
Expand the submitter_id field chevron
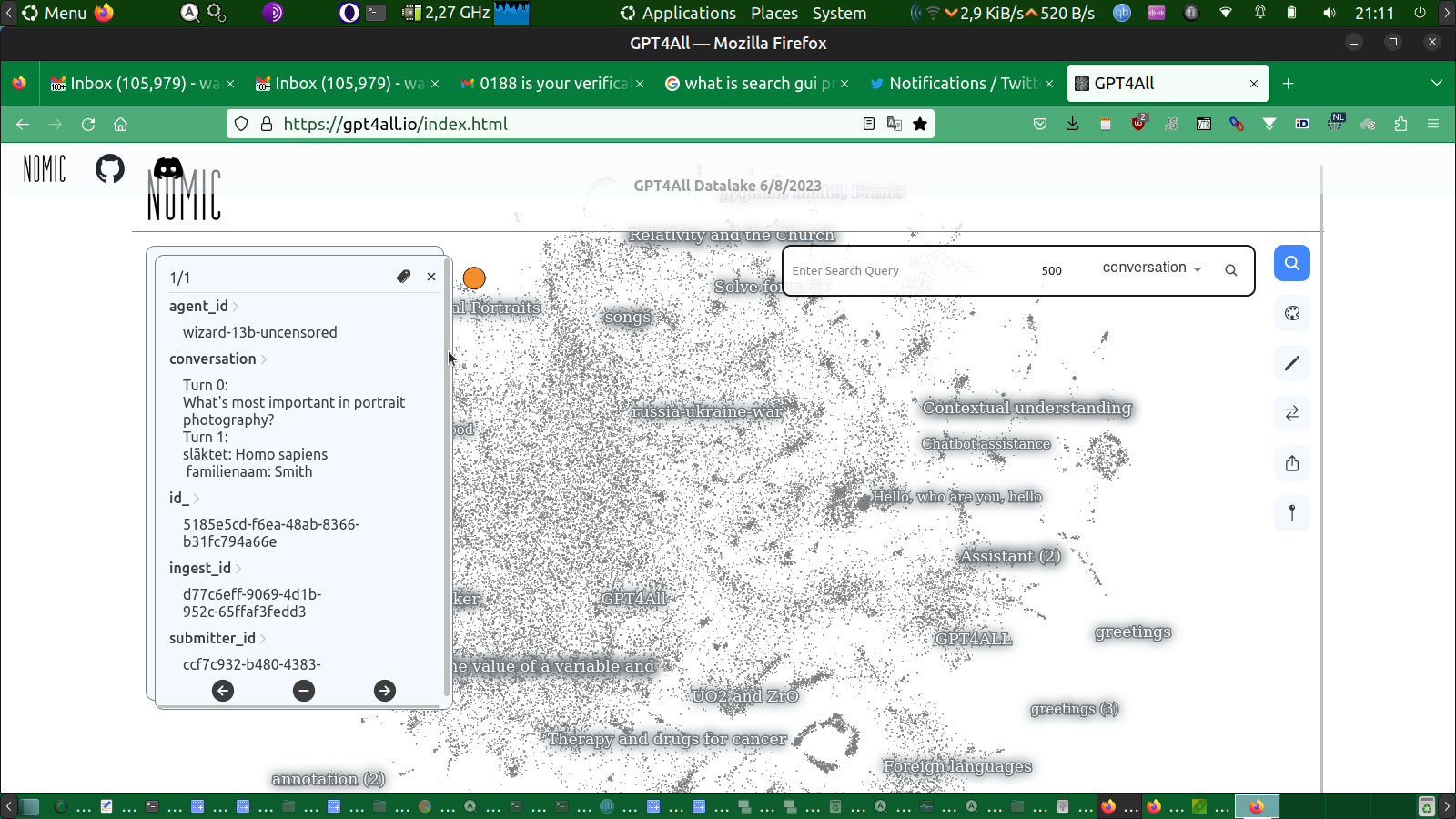pyautogui.click(x=263, y=639)
